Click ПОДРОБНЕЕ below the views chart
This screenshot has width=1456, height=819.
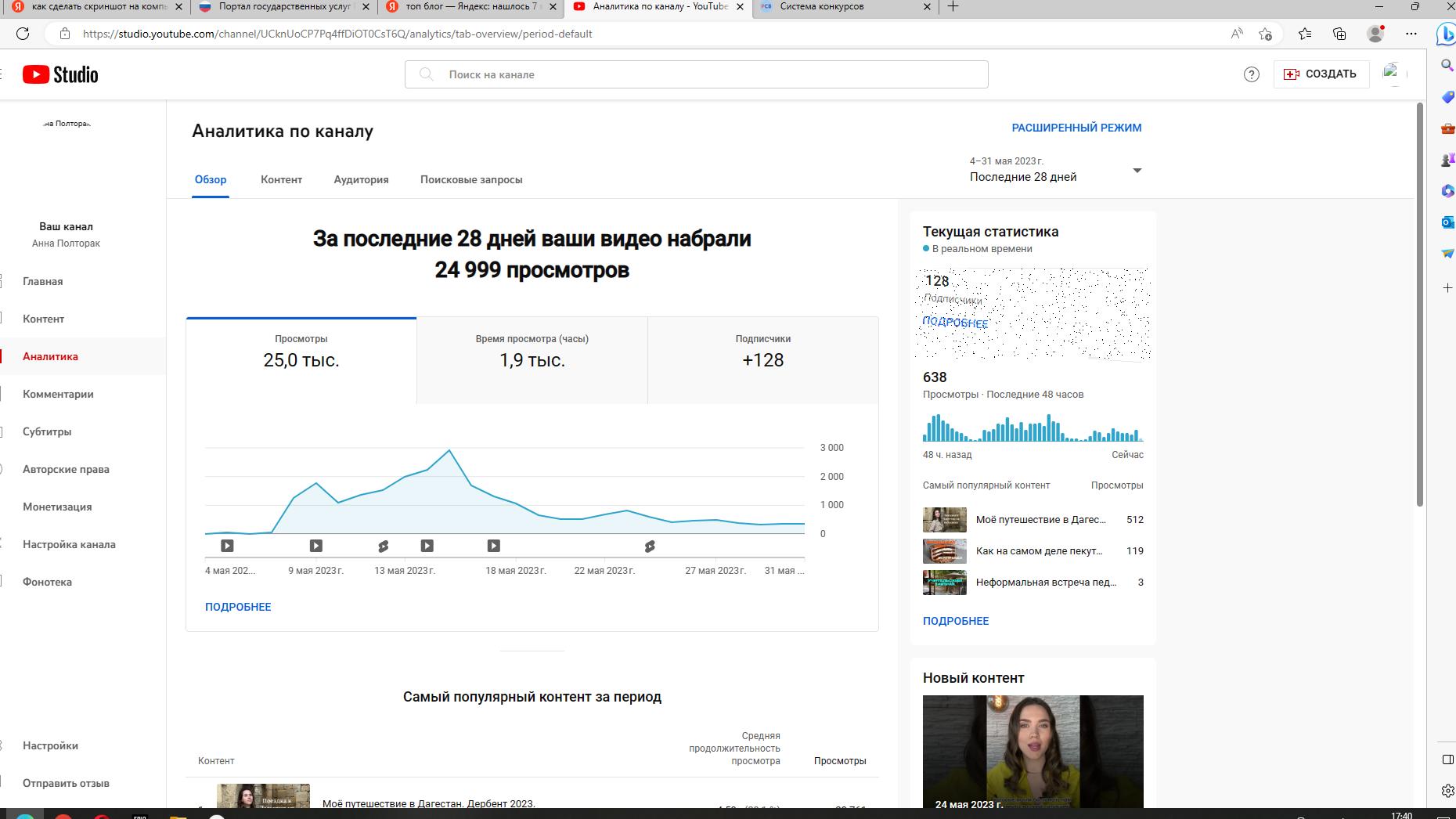pos(238,607)
